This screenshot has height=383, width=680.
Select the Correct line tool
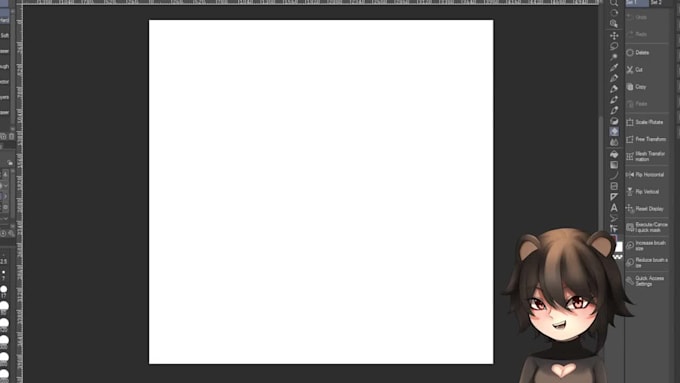click(614, 229)
